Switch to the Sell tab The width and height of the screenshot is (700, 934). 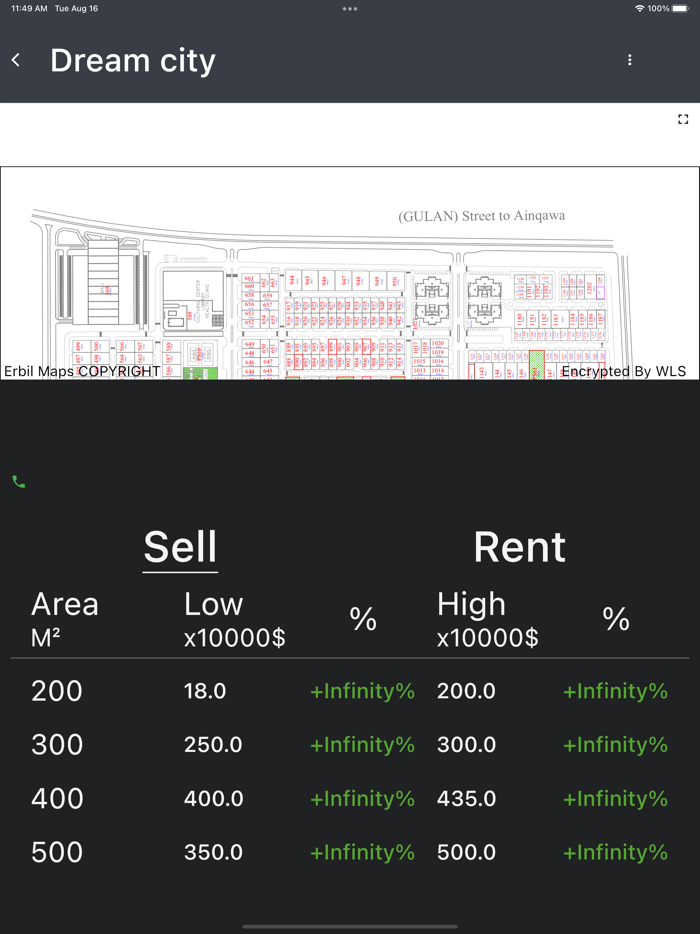click(x=180, y=547)
